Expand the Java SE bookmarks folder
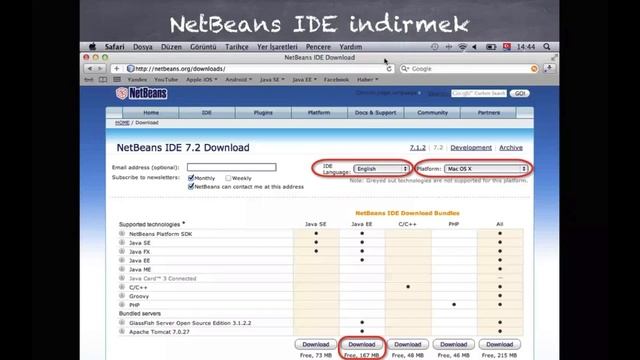Image resolution: width=640 pixels, height=360 pixels. pos(272,80)
